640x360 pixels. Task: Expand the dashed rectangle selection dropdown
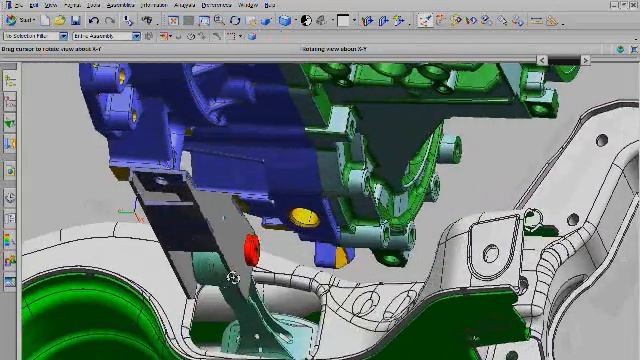(x=240, y=36)
